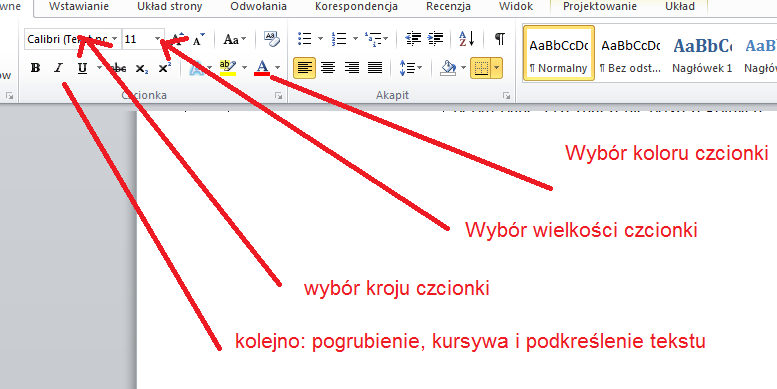Justify the paragraph text
The height and width of the screenshot is (389, 777).
pyautogui.click(x=376, y=67)
